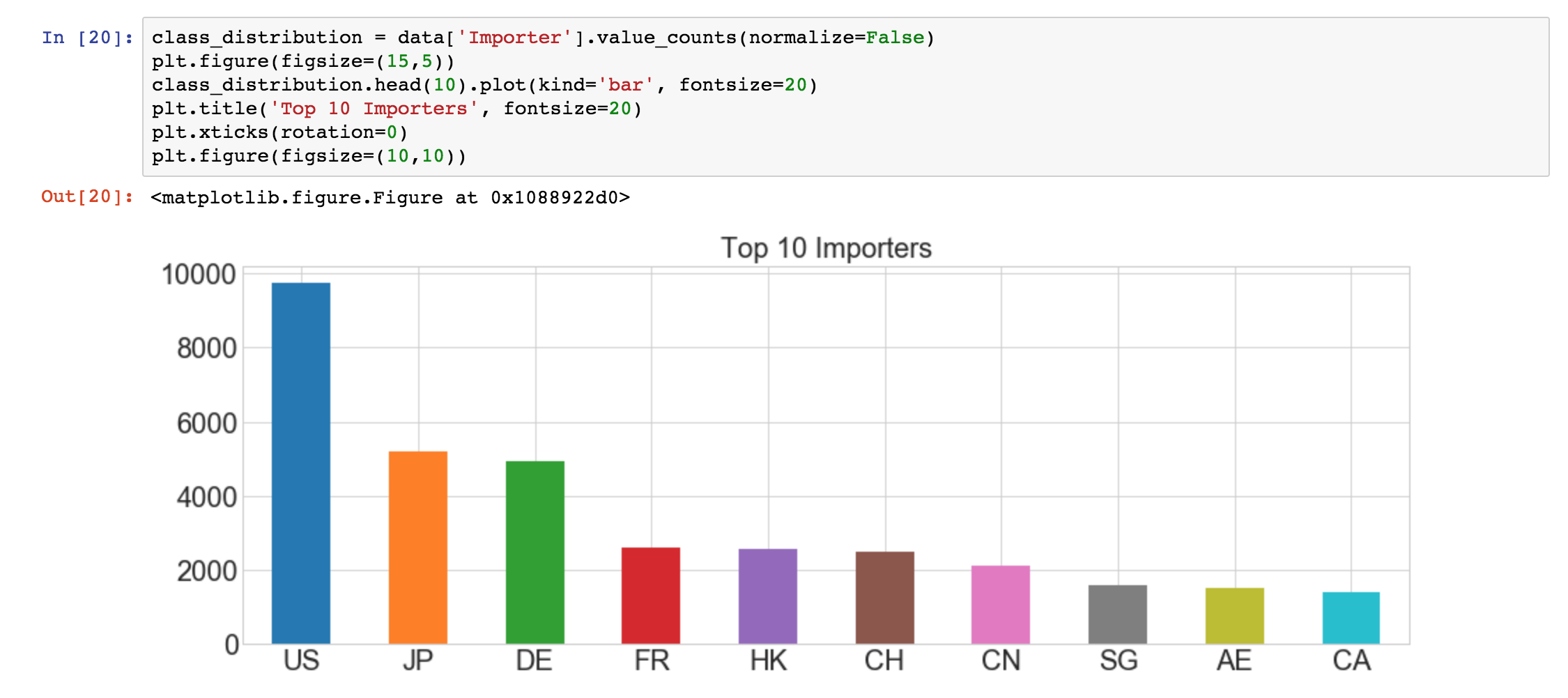The height and width of the screenshot is (698, 1568).
Task: Select the cyan CA bar
Action: click(1351, 618)
